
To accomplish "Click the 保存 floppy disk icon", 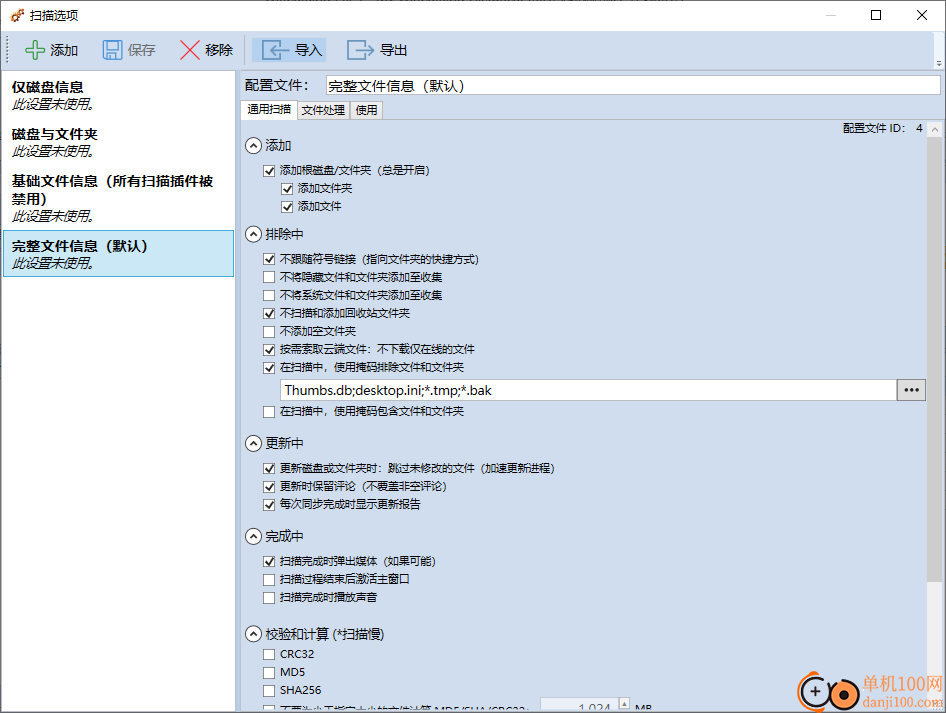I will (112, 50).
